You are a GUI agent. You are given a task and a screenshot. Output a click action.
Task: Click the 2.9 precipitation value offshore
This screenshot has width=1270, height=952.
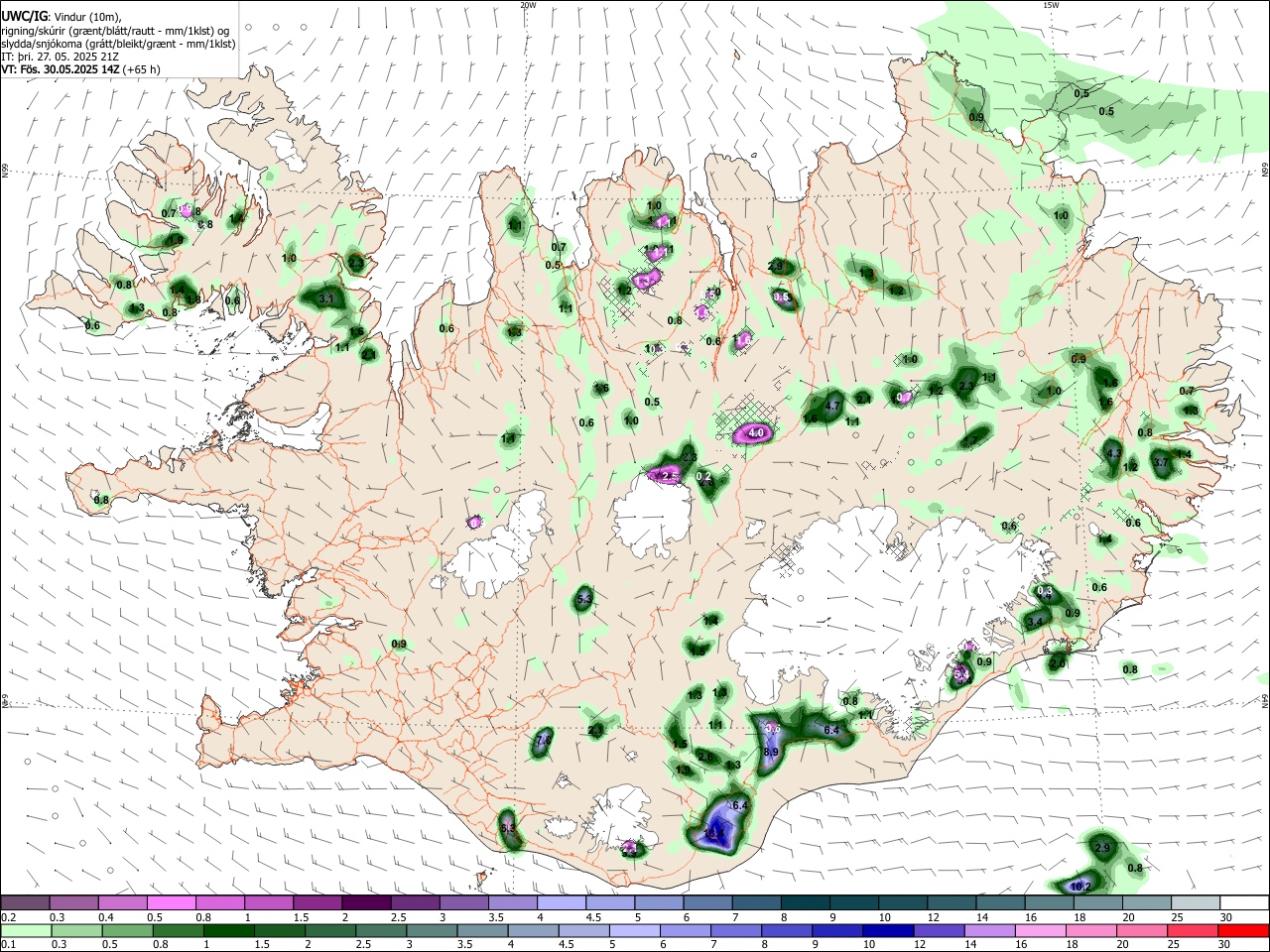coord(1102,848)
